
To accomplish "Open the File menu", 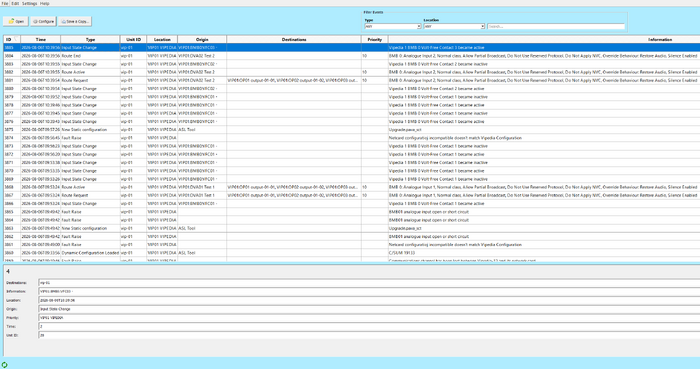I will [x=4, y=3].
